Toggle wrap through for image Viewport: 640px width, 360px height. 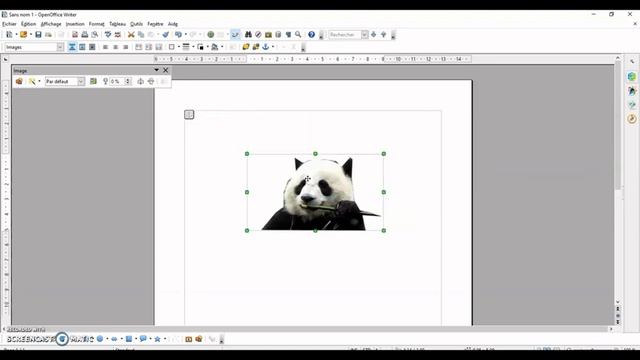coord(92,47)
